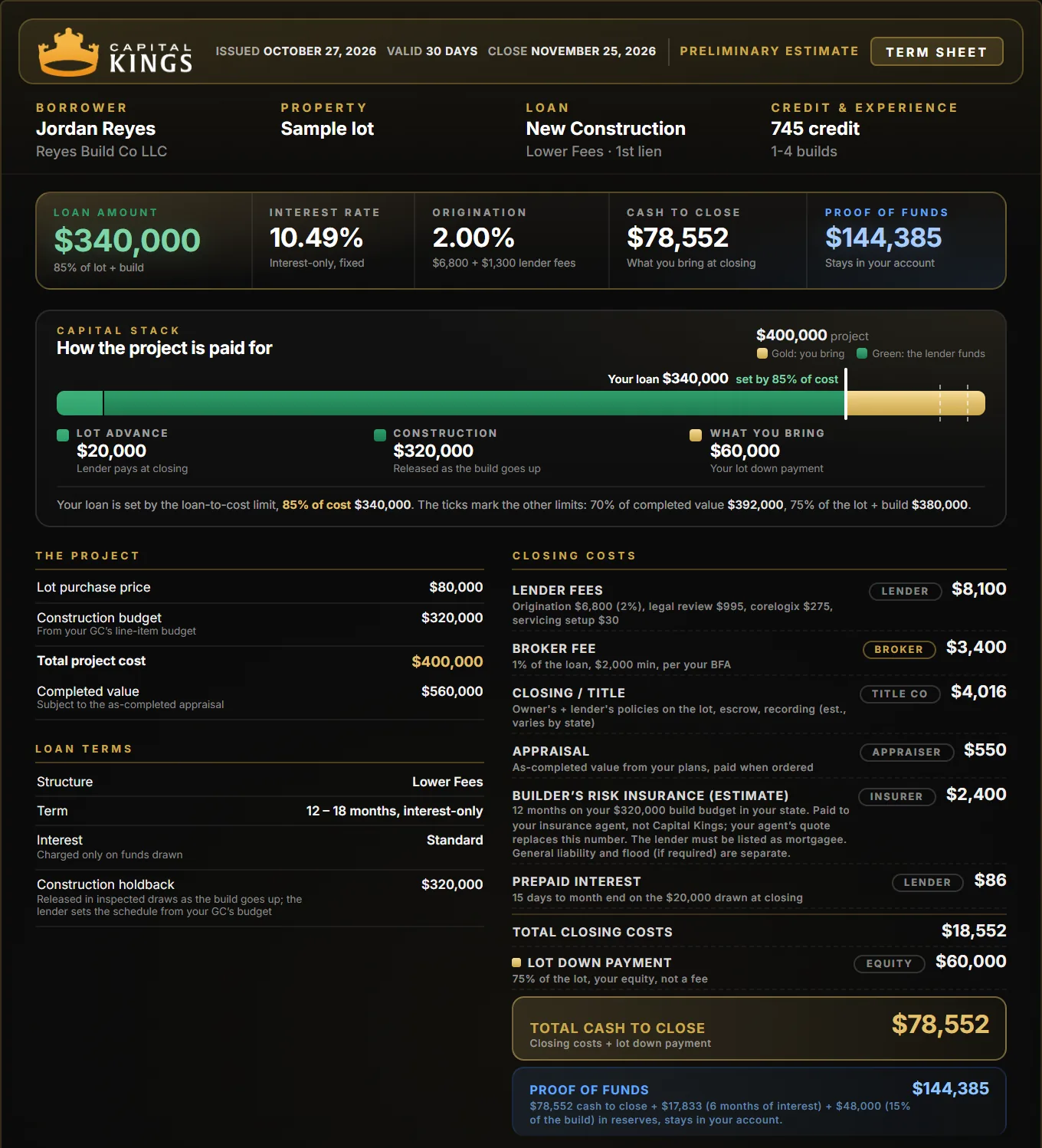Image resolution: width=1042 pixels, height=1148 pixels.
Task: Click the INSURER badge
Action: [896, 796]
